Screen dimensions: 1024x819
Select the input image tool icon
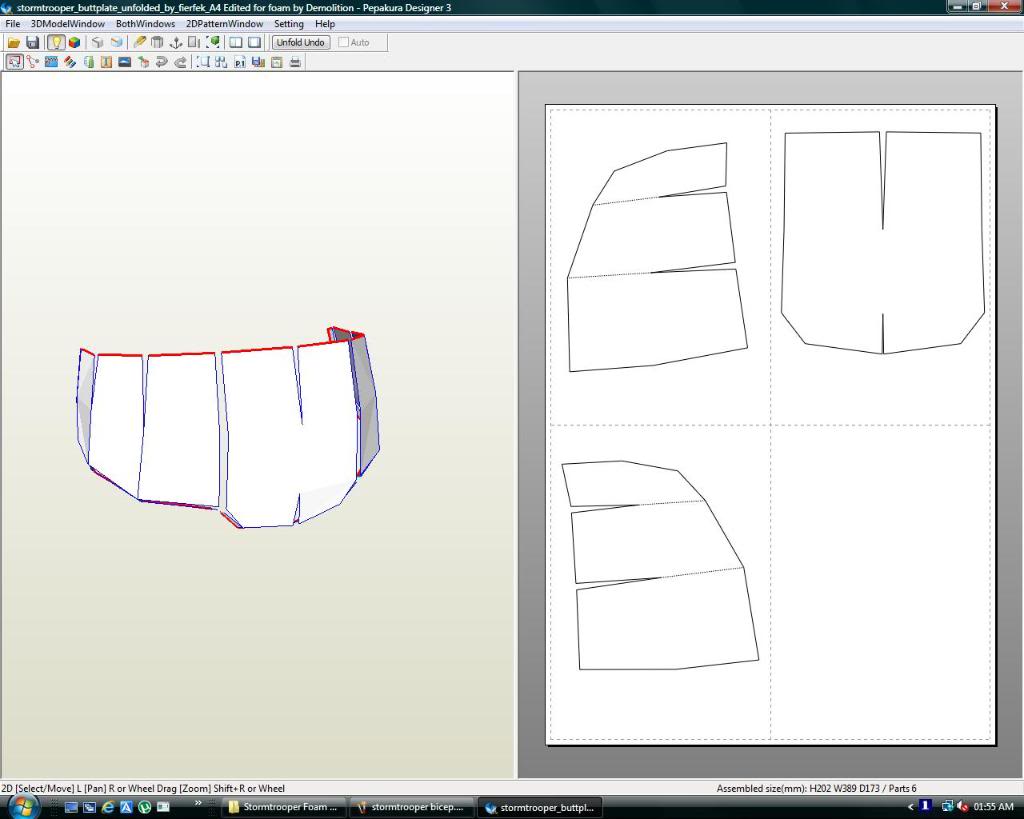coord(125,62)
